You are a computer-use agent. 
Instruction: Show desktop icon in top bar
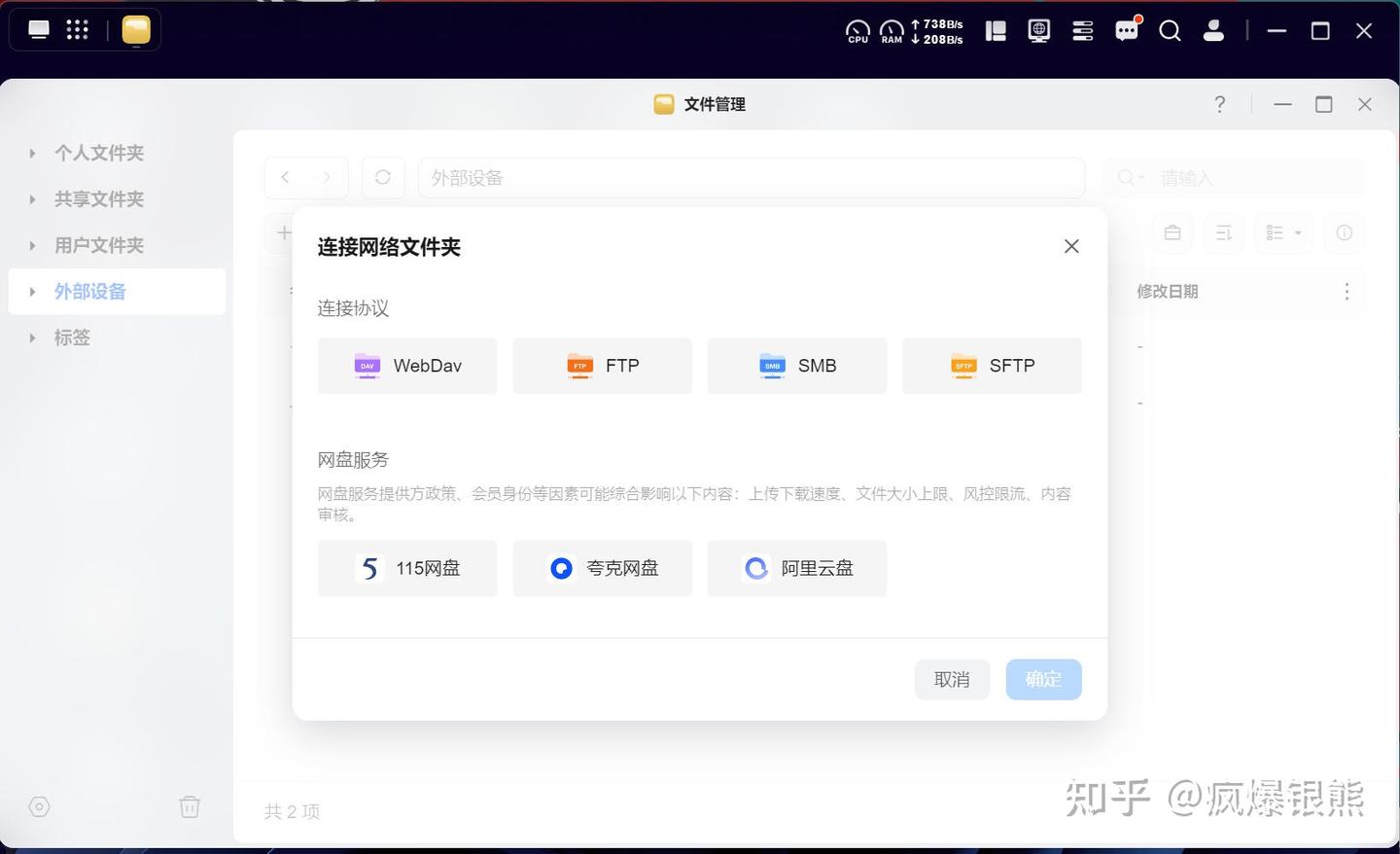39,30
